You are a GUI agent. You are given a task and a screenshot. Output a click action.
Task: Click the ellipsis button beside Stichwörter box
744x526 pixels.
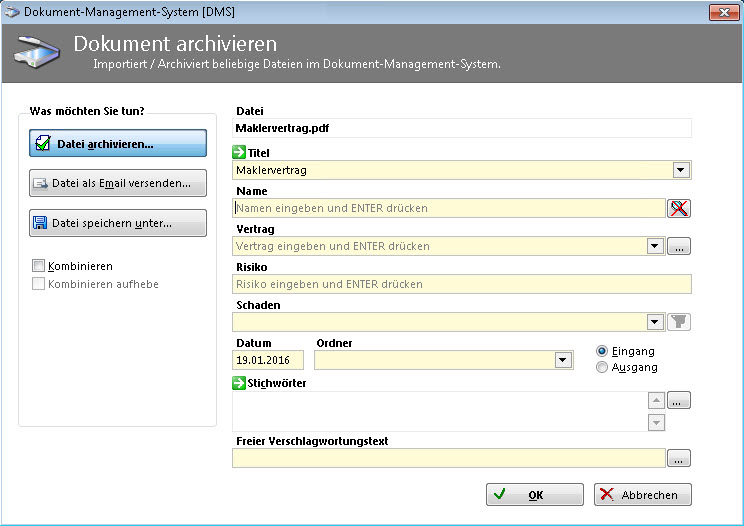(x=680, y=400)
